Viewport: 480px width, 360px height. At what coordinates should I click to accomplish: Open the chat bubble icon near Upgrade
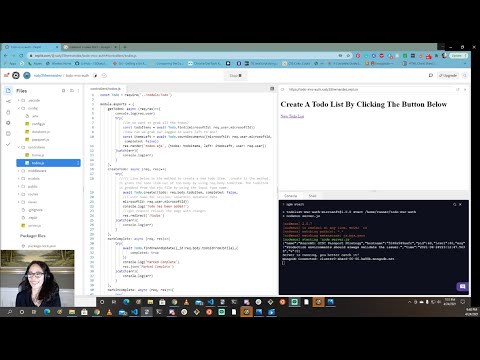[431, 76]
